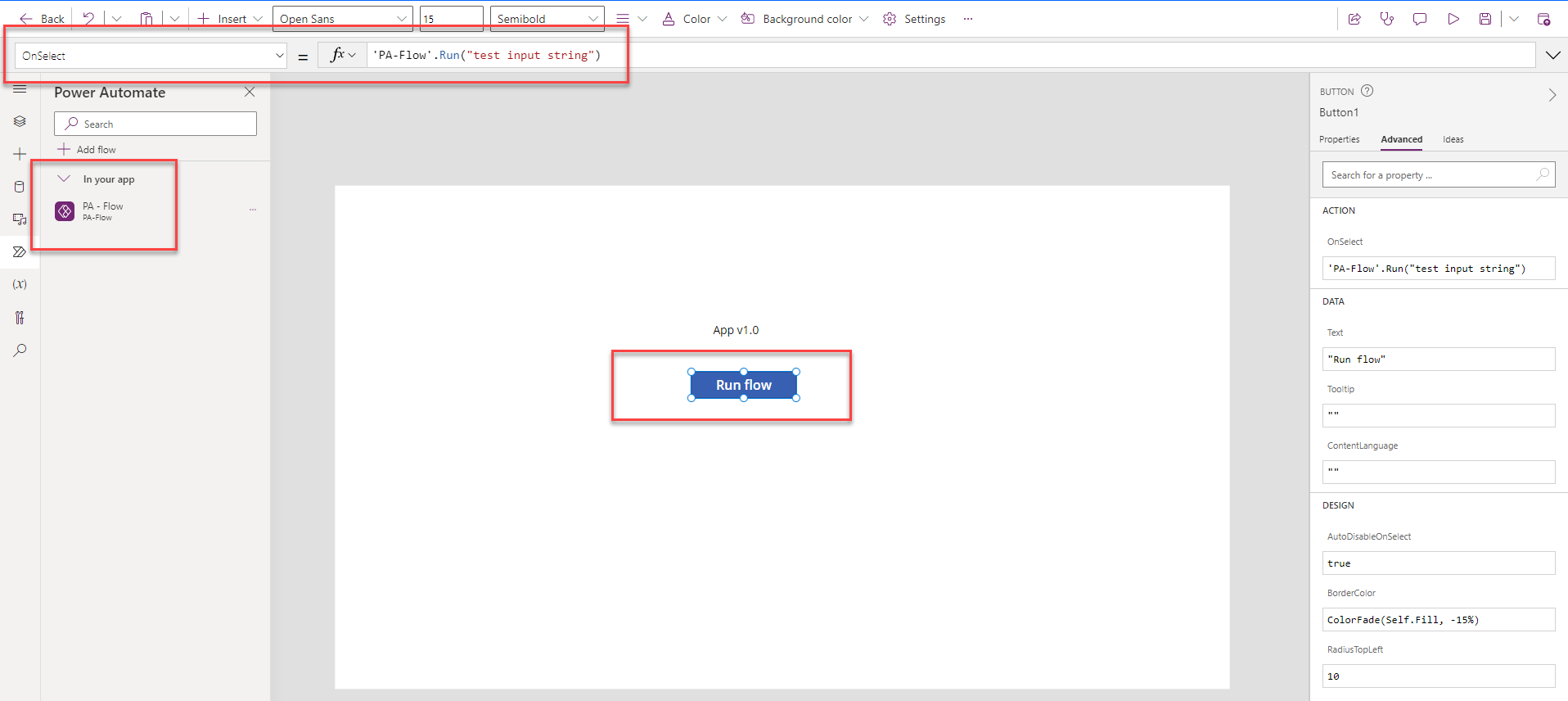Click the Search for a property field

1429,174
